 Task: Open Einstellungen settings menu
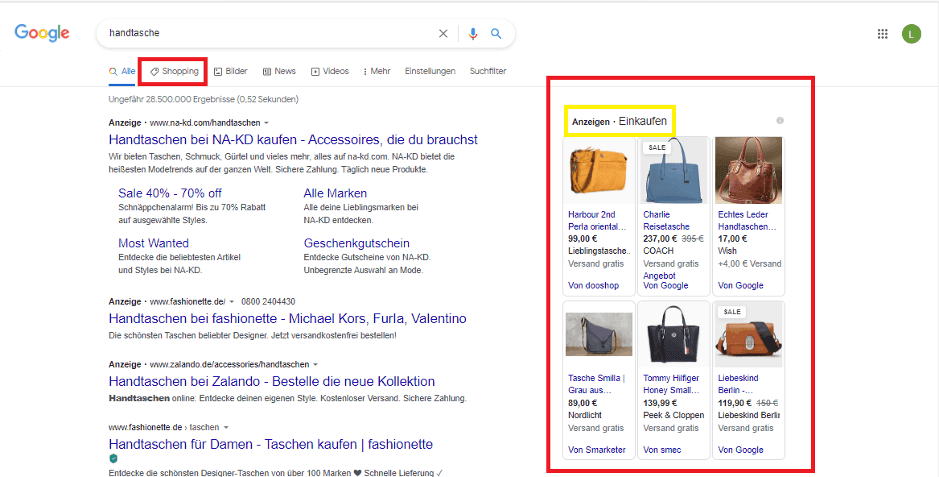pos(430,71)
